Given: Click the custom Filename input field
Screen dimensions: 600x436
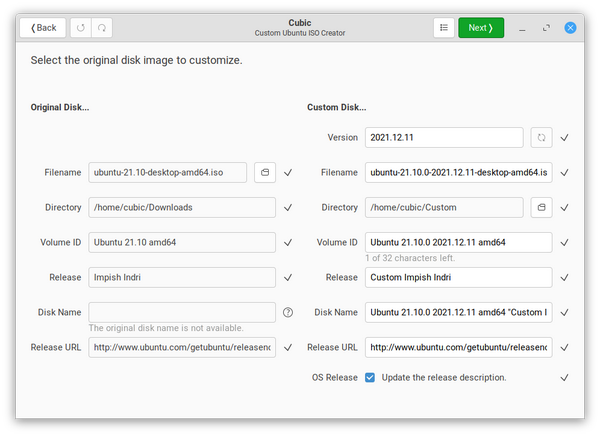Looking at the screenshot, I should coord(458,172).
